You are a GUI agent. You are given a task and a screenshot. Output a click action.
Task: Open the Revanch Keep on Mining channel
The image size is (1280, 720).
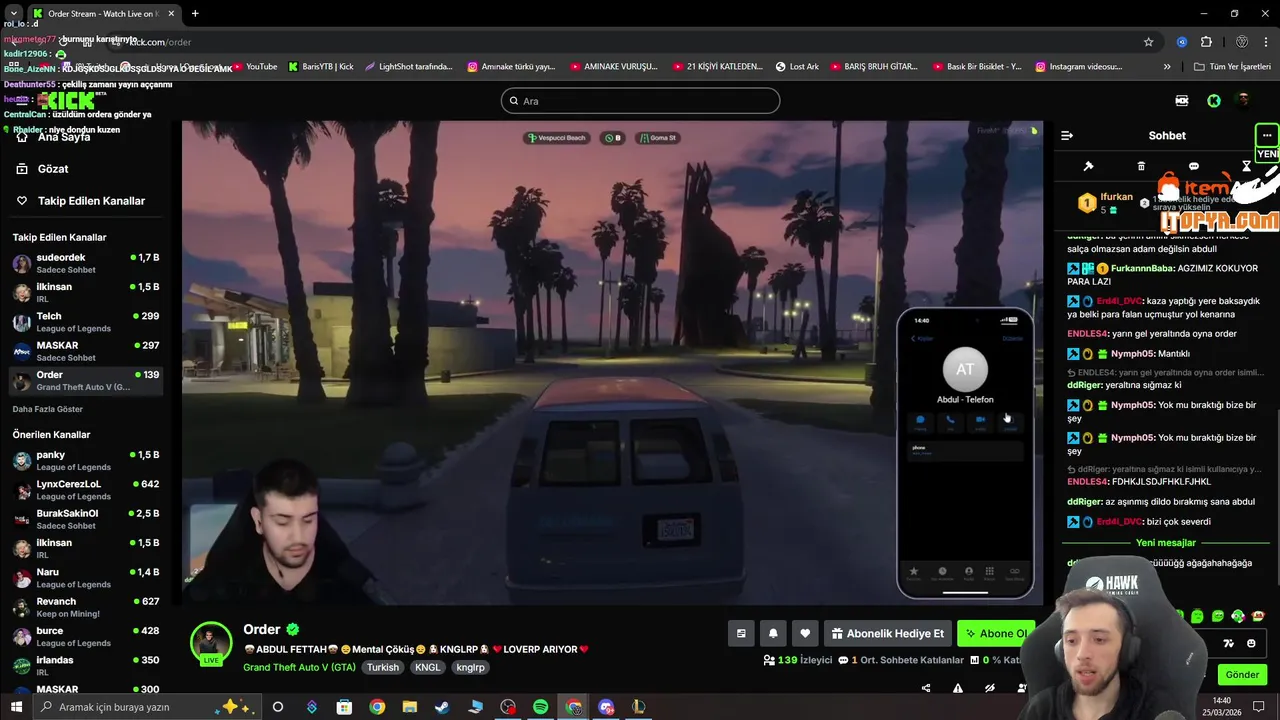[x=85, y=607]
